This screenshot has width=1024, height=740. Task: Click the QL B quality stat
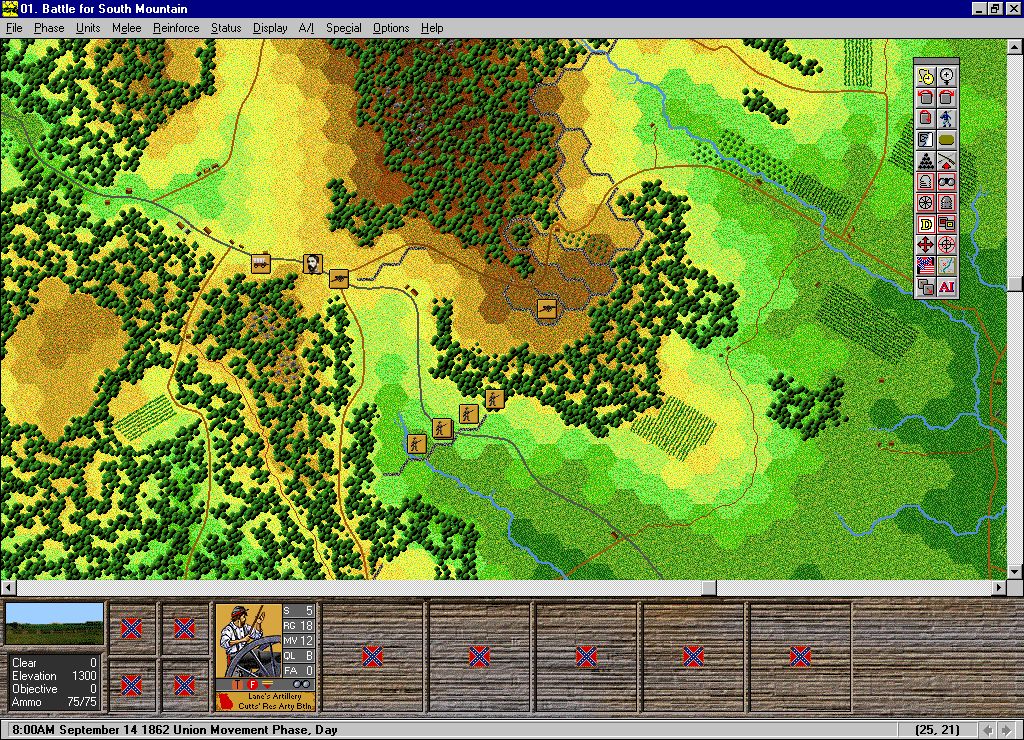click(x=298, y=656)
